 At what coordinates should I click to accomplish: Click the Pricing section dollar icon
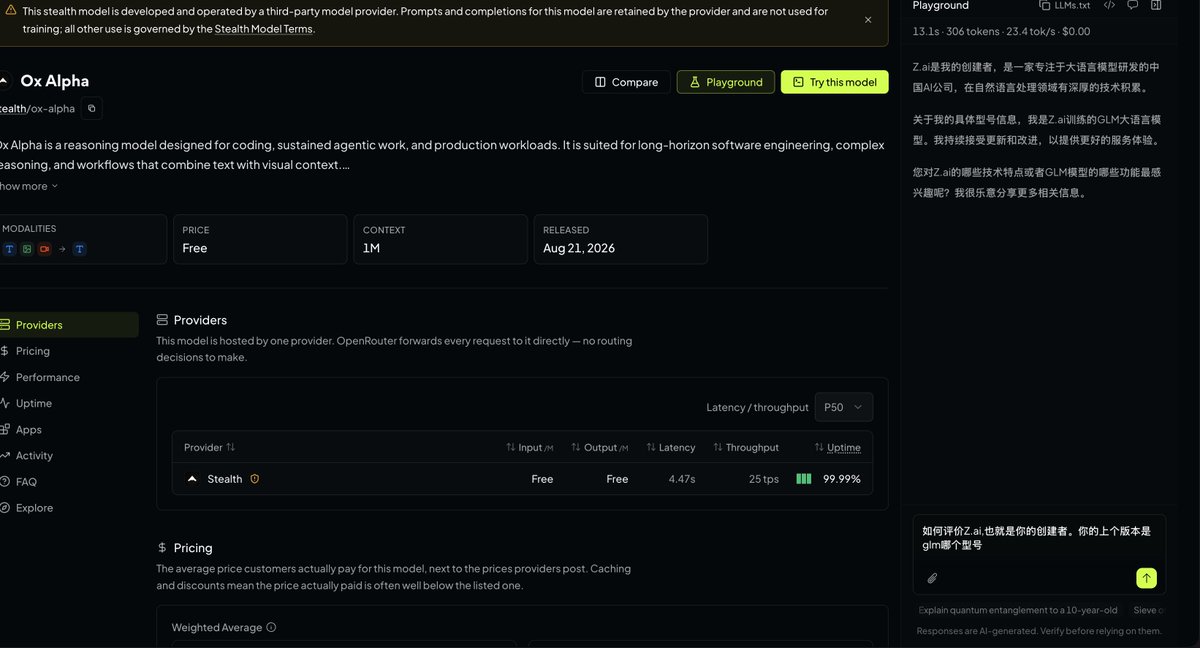[162, 548]
